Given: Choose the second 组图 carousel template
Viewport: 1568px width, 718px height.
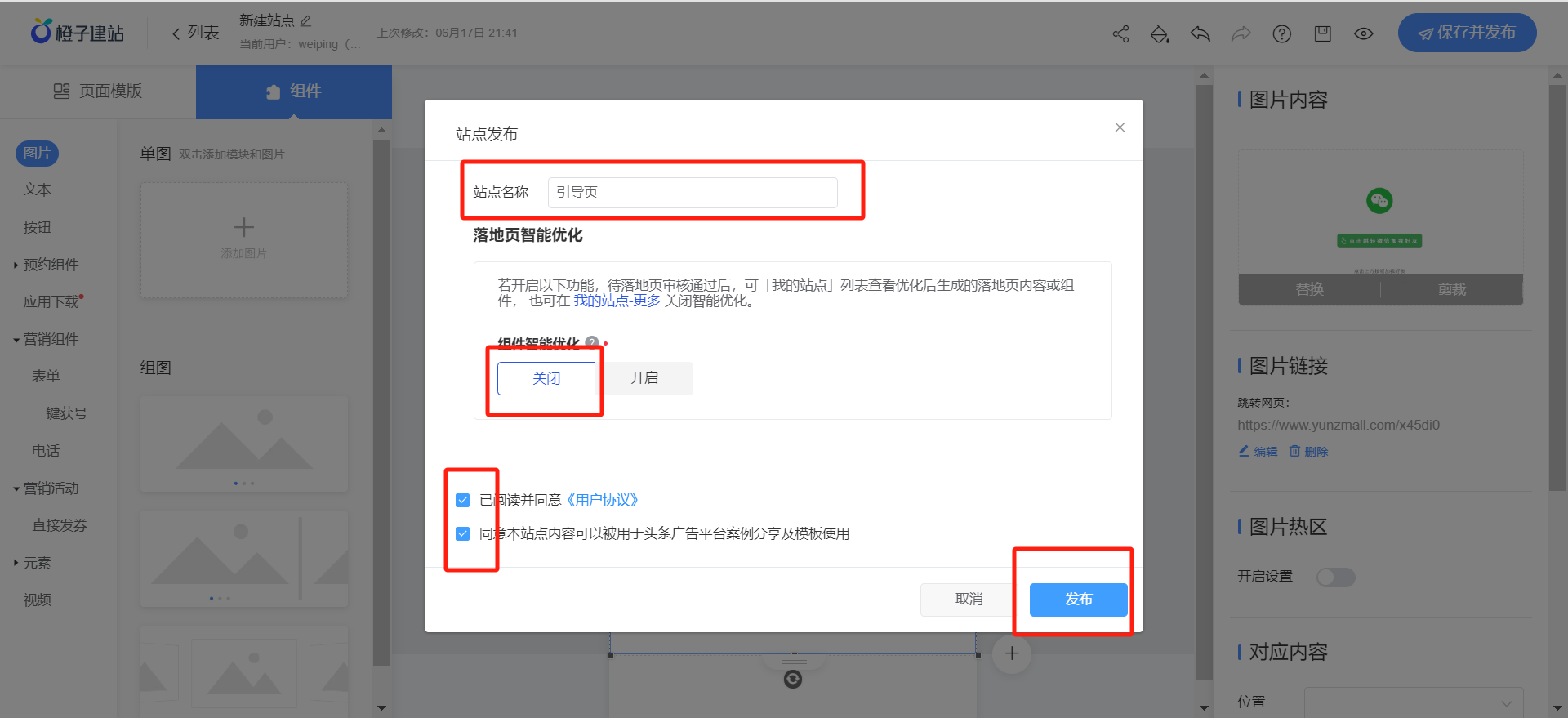Looking at the screenshot, I should point(244,559).
